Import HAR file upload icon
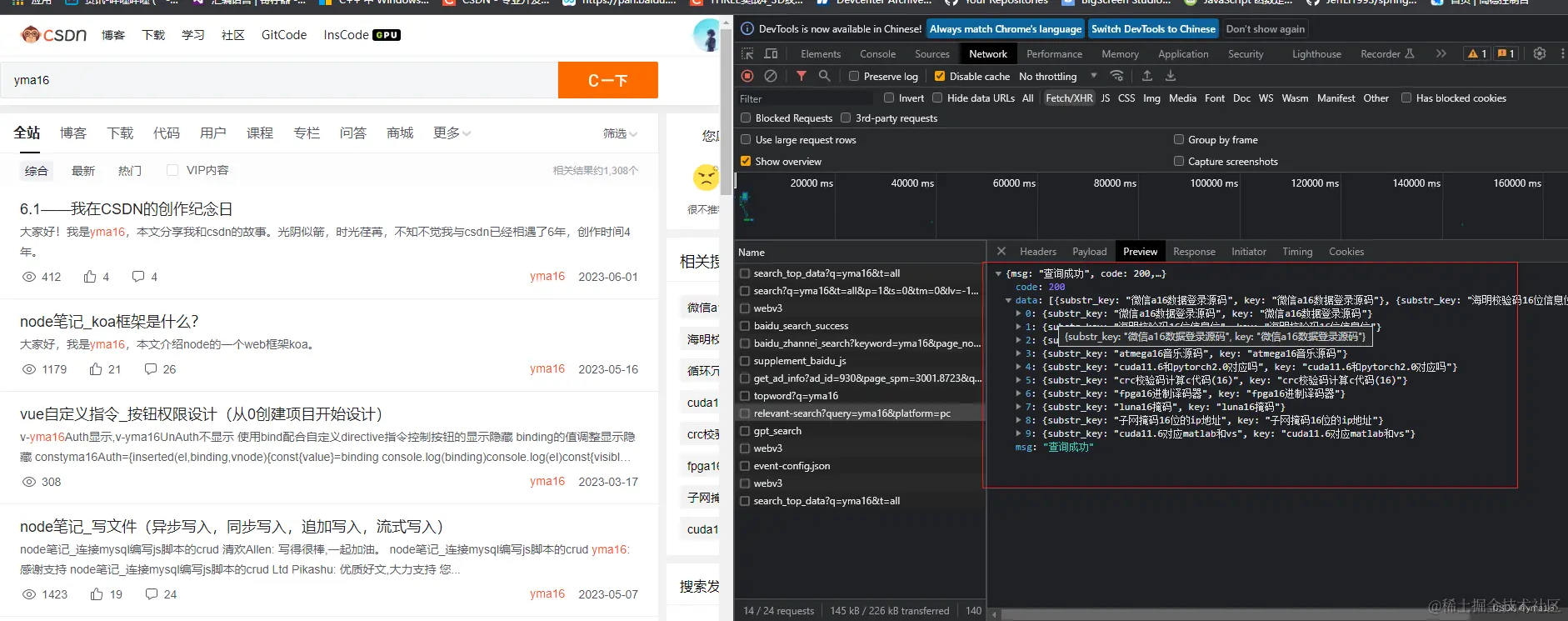1568x621 pixels. [1147, 76]
